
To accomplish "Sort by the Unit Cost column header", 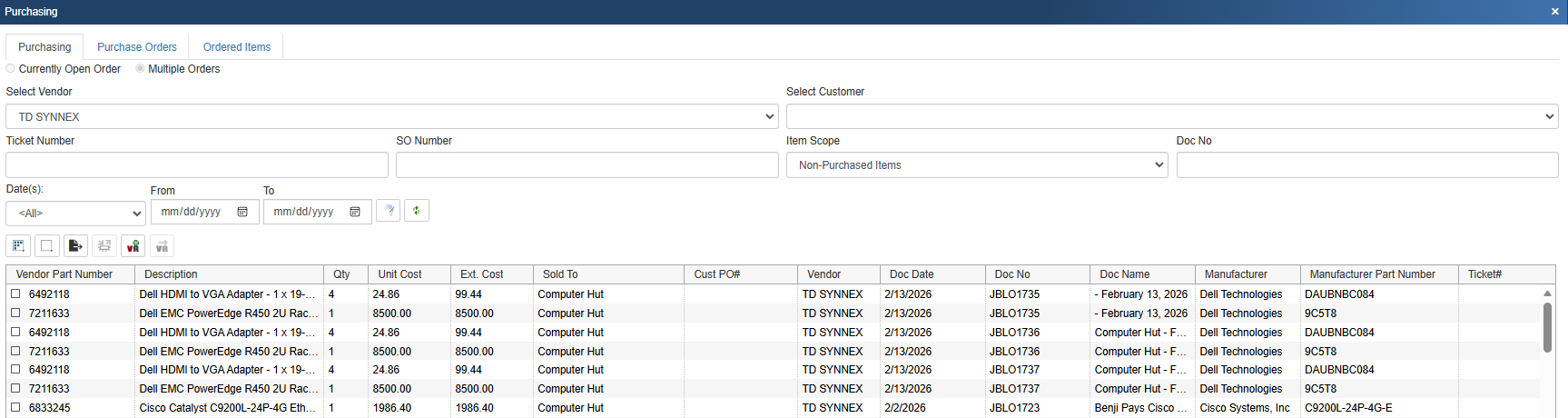I will (399, 274).
